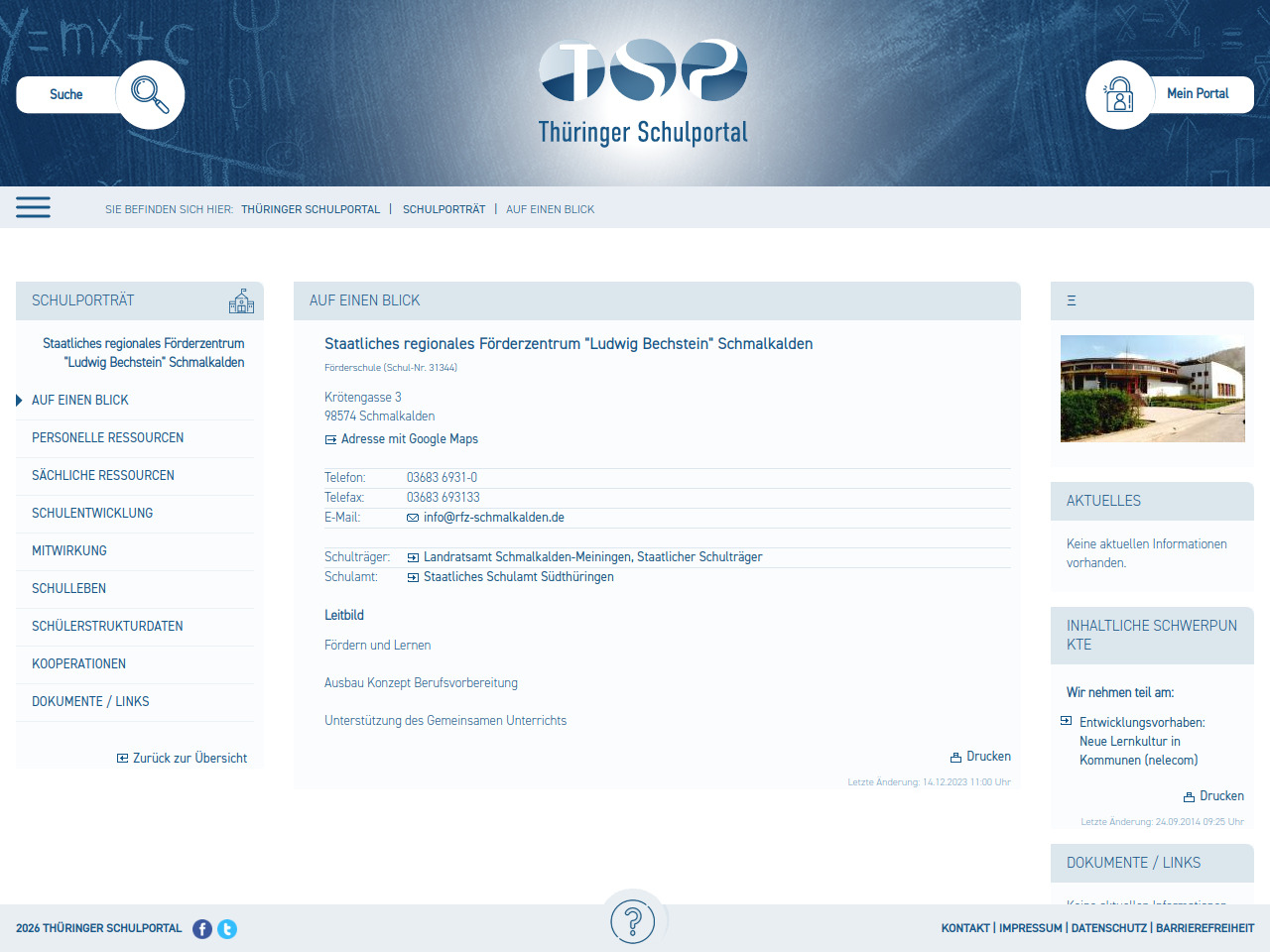Image resolution: width=1270 pixels, height=952 pixels.
Task: Click the Thüringer Schulportal logo
Action: tap(643, 92)
